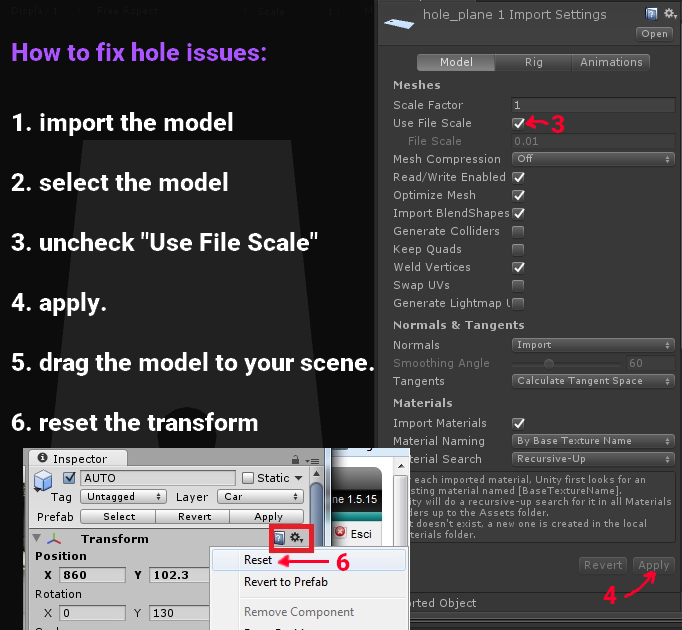This screenshot has height=630, width=682.
Task: Click the Prefab Apply button
Action: [x=268, y=516]
